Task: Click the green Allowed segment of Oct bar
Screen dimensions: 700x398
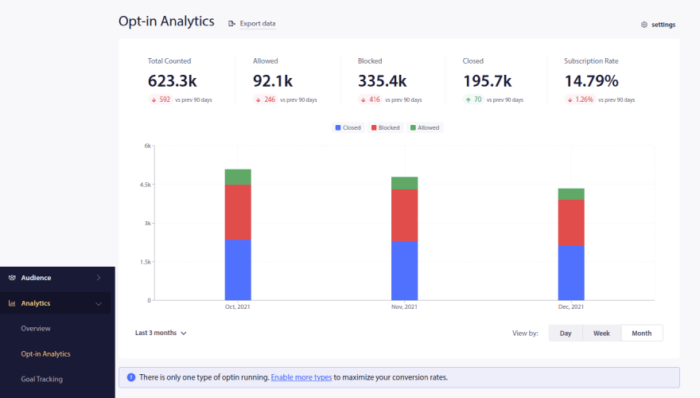Action: tap(238, 177)
